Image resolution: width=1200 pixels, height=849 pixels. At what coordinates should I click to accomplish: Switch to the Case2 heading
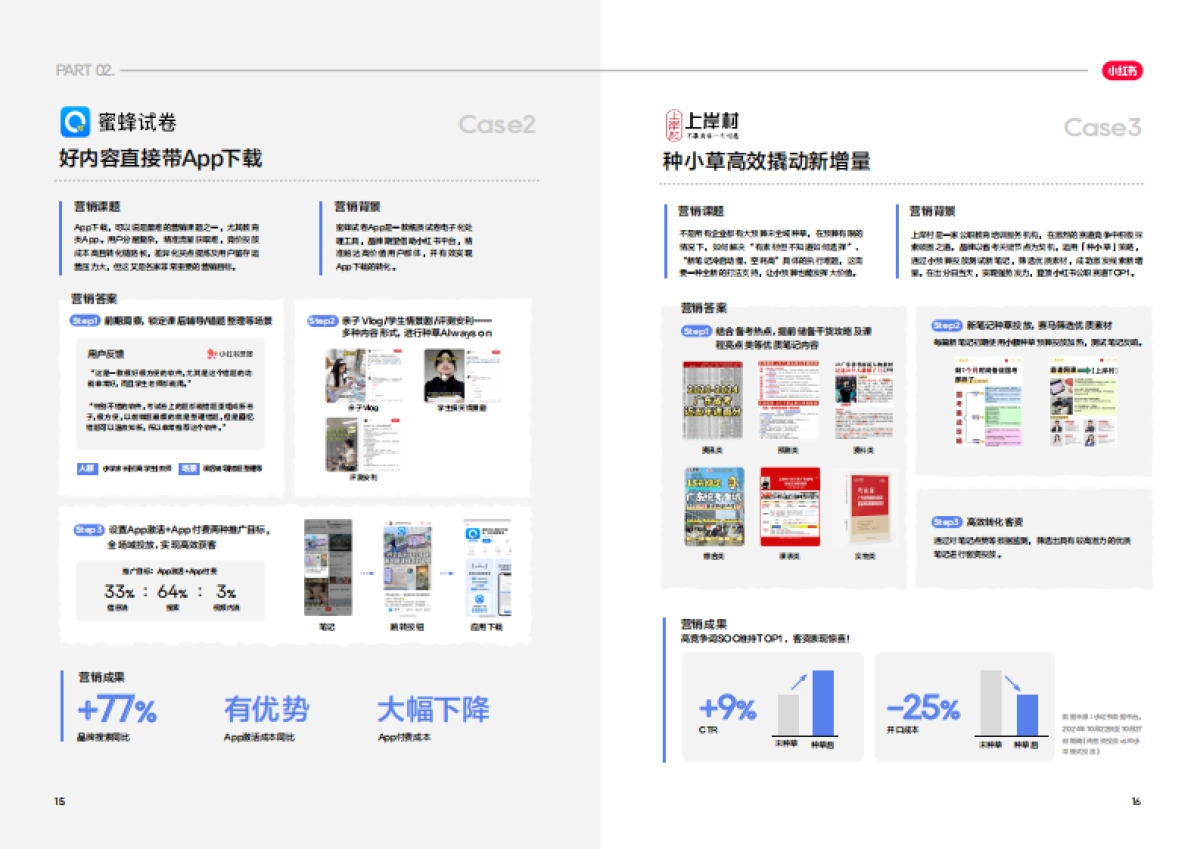[x=497, y=125]
